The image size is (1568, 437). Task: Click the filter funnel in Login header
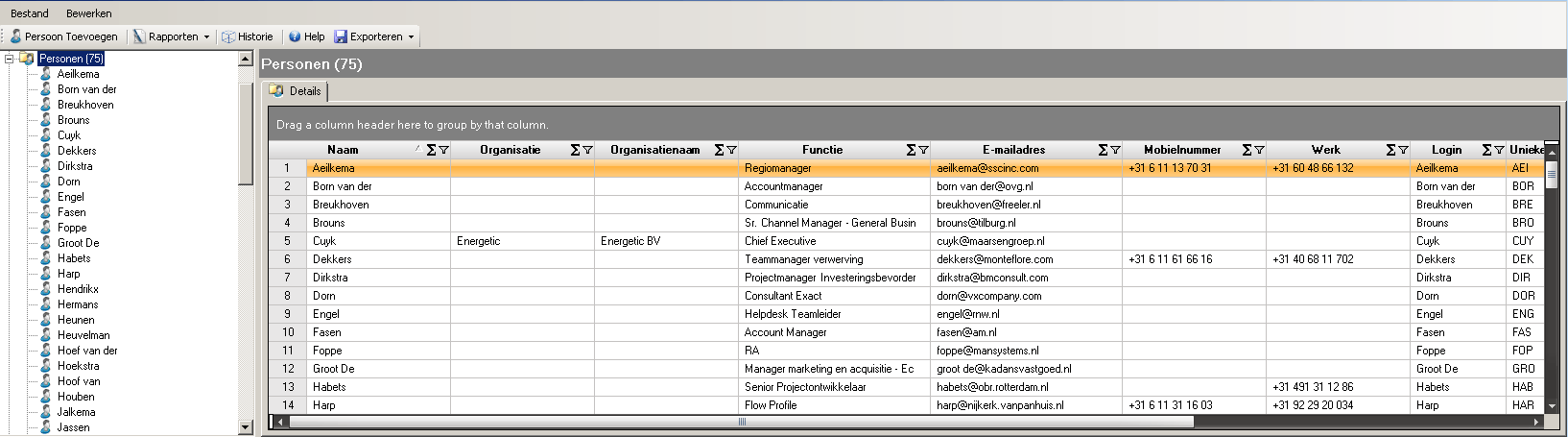(x=1499, y=150)
